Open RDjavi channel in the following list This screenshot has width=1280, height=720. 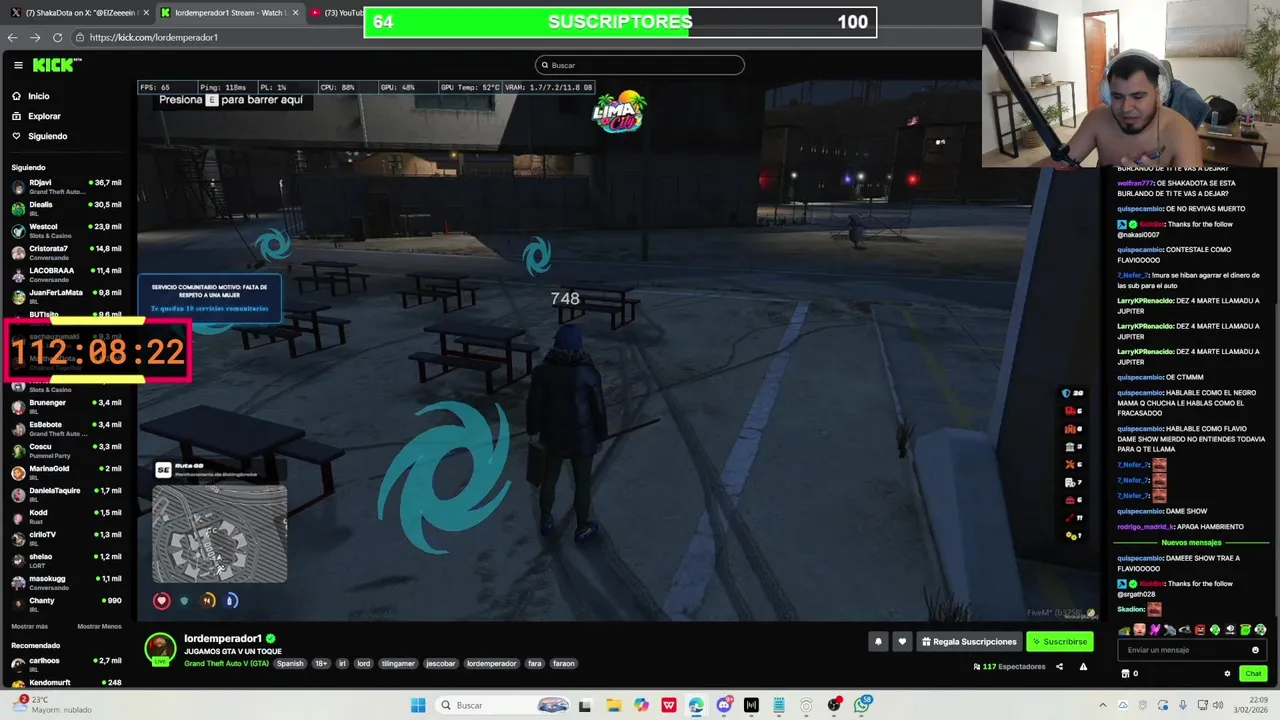pos(66,186)
